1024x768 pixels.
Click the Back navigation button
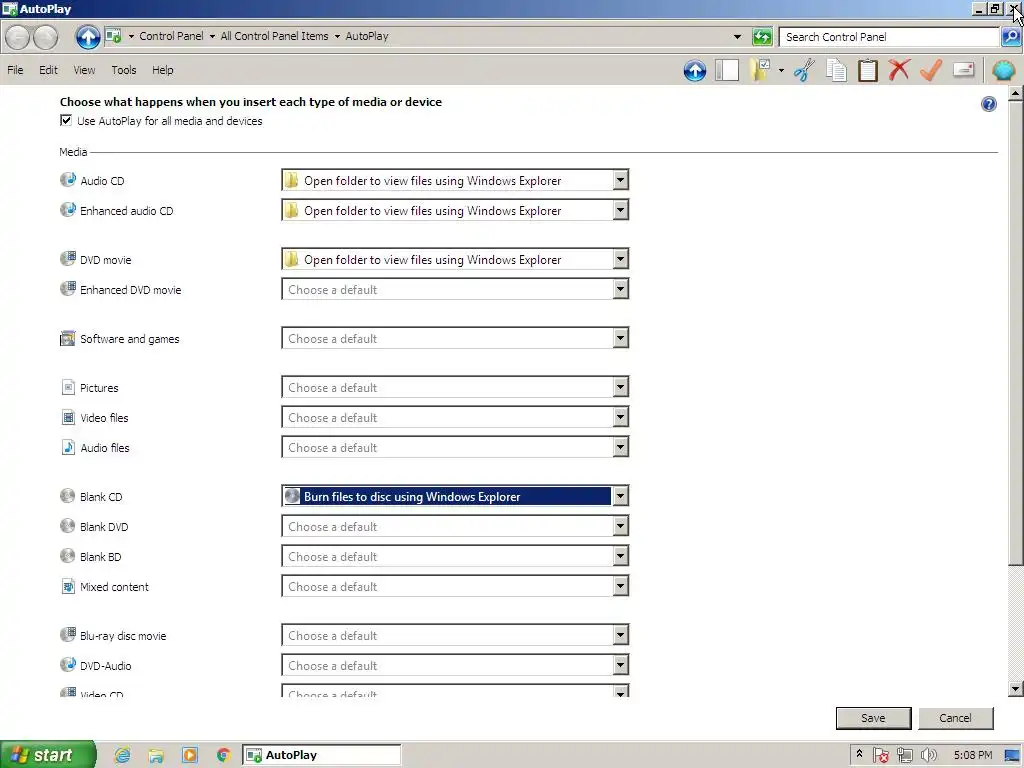coord(18,37)
